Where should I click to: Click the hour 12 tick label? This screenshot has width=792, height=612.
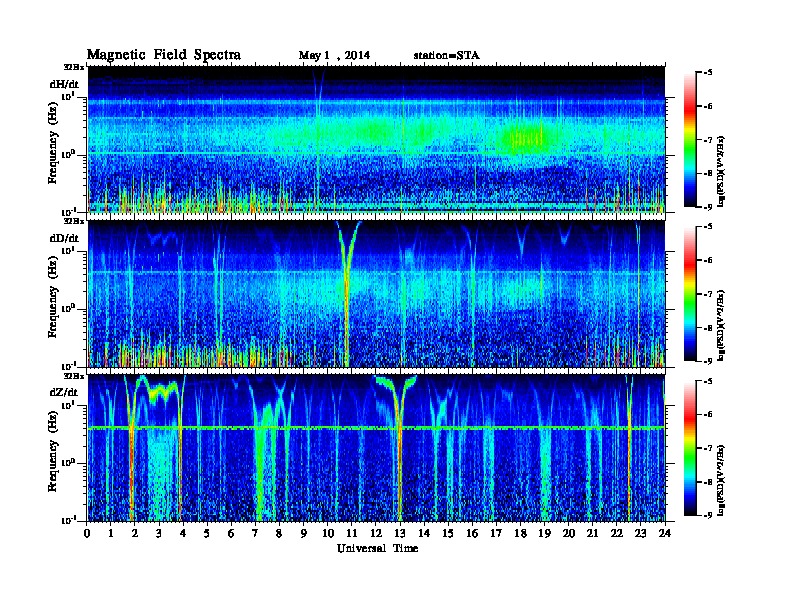[x=376, y=533]
